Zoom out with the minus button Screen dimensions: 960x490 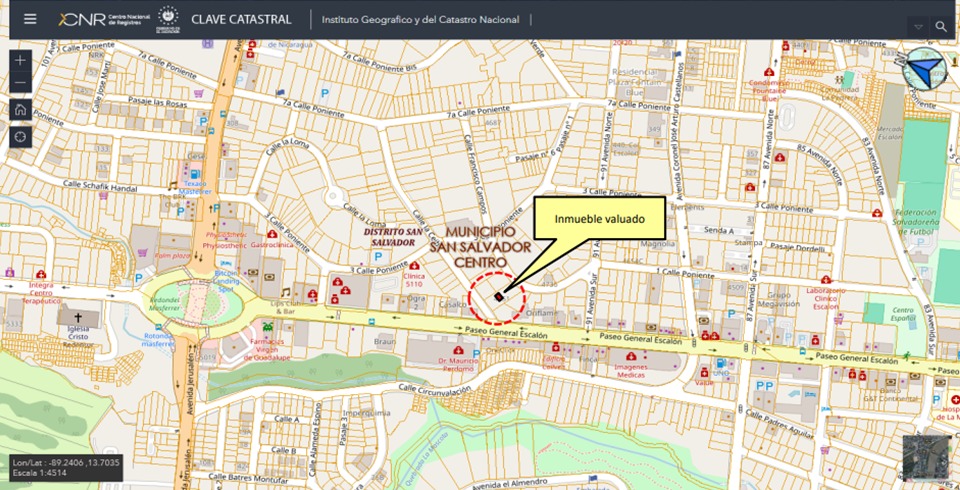pyautogui.click(x=21, y=83)
